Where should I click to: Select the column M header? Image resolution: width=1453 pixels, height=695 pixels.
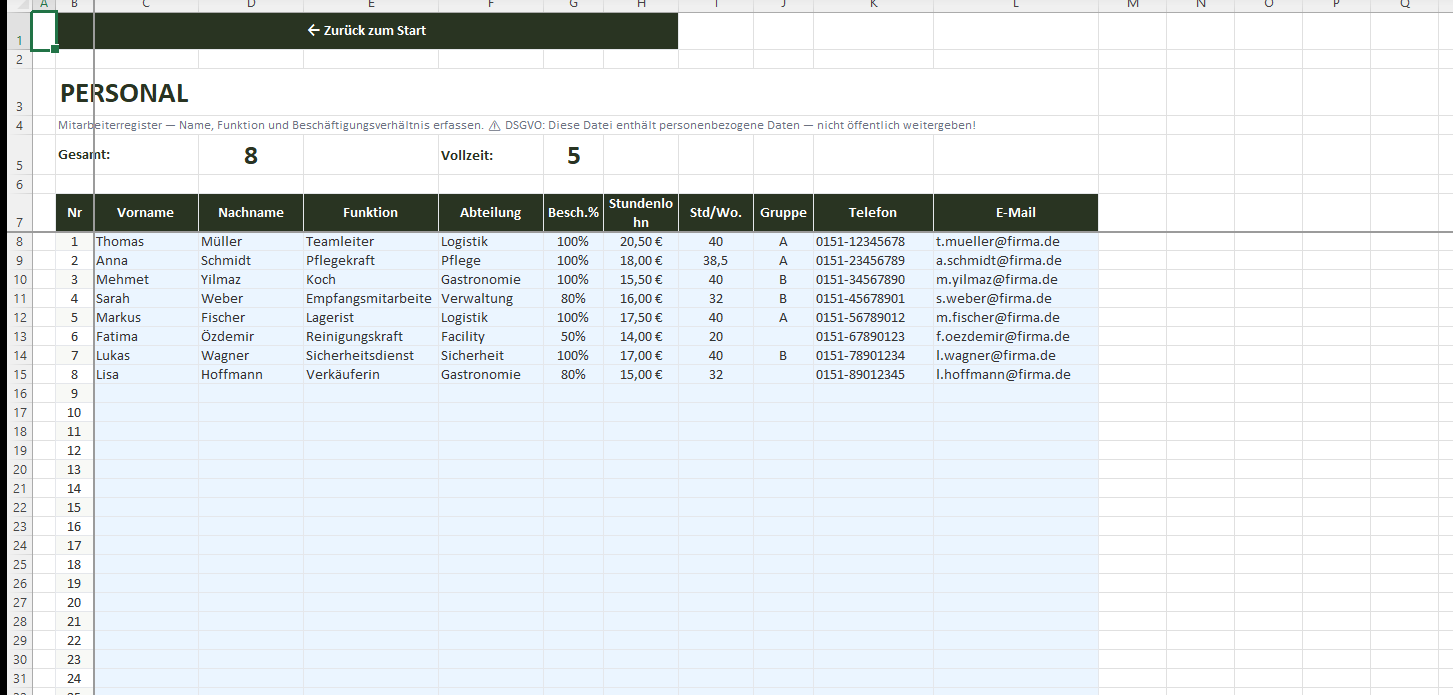1132,5
